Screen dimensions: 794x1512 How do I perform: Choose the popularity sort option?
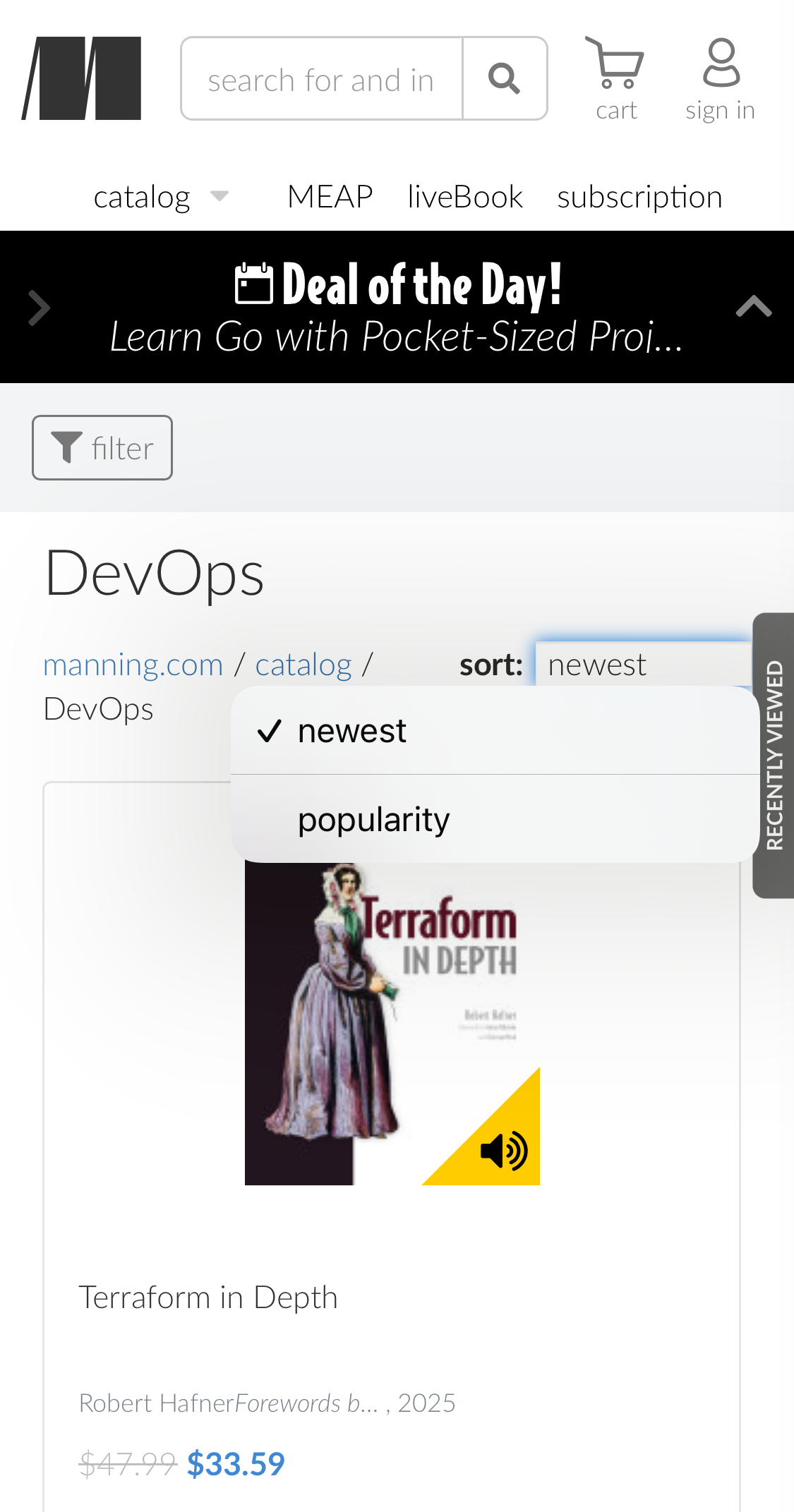(495, 819)
